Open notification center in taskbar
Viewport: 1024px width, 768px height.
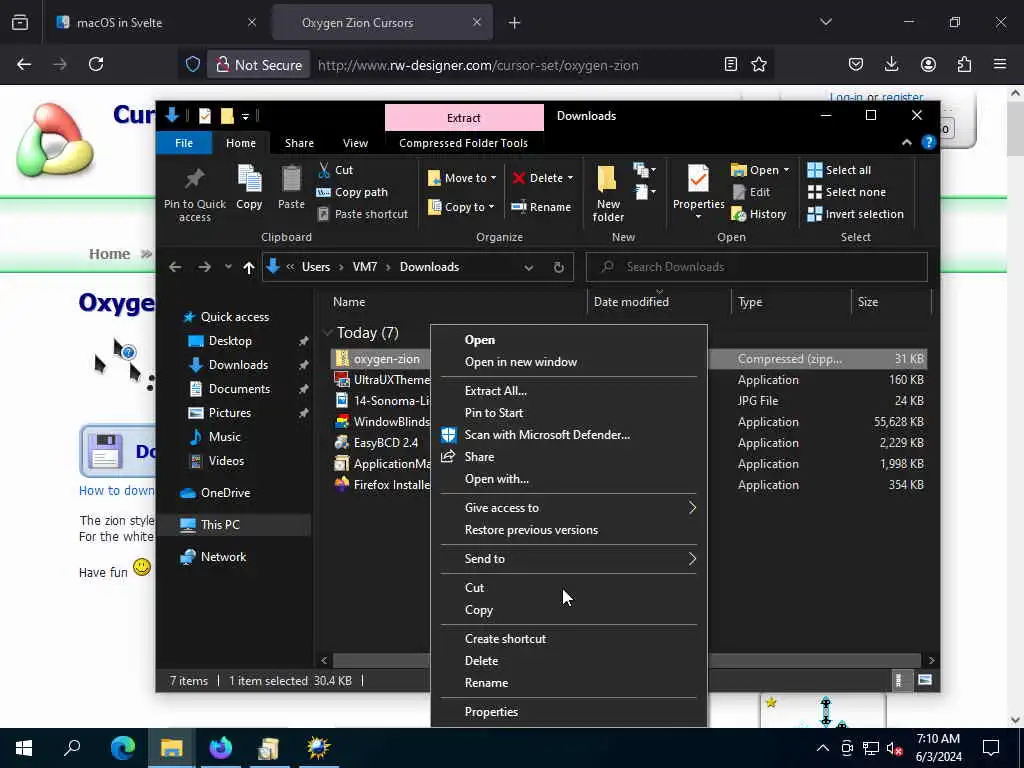991,748
